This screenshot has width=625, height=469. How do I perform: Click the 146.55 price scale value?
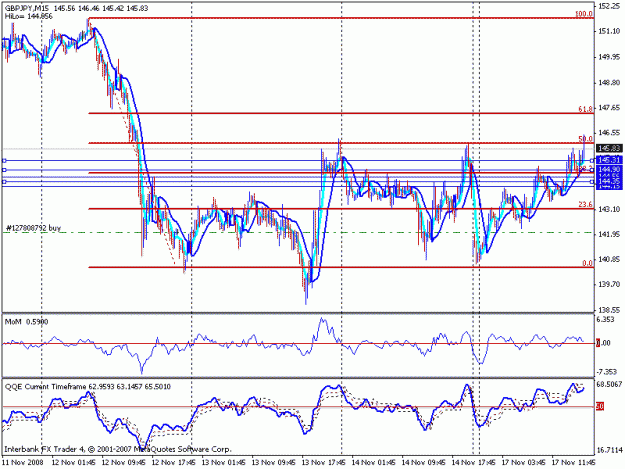pos(610,133)
